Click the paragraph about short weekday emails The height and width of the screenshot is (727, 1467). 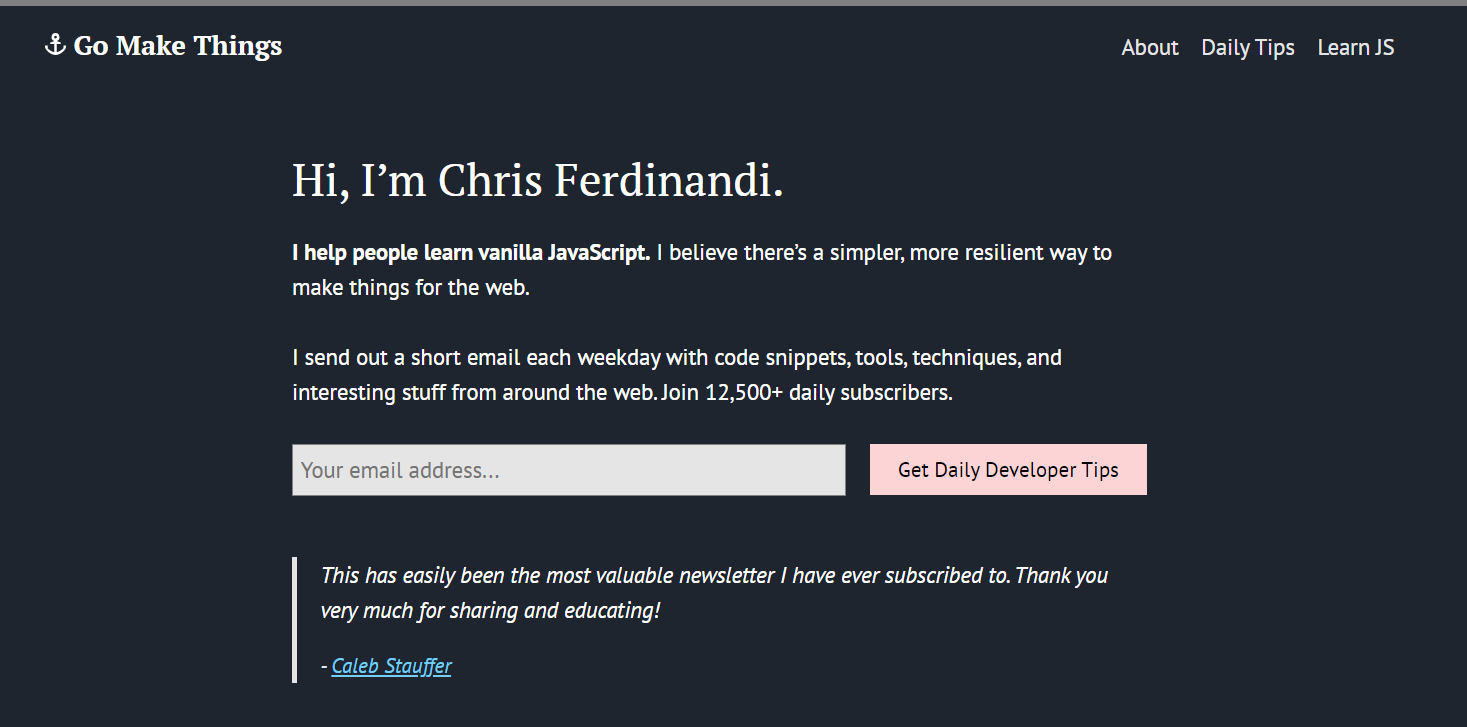pos(677,375)
